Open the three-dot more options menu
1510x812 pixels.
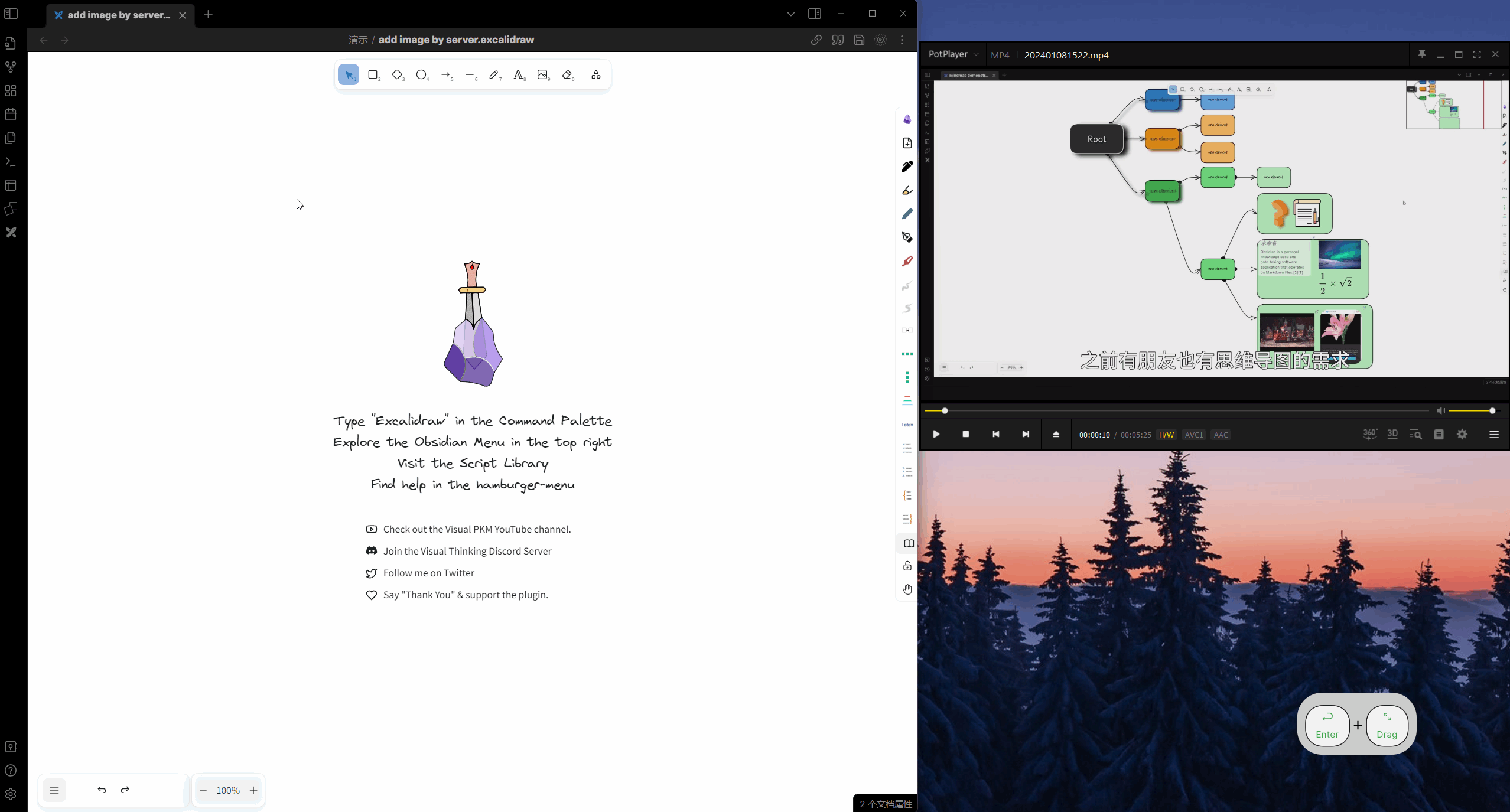(x=902, y=40)
